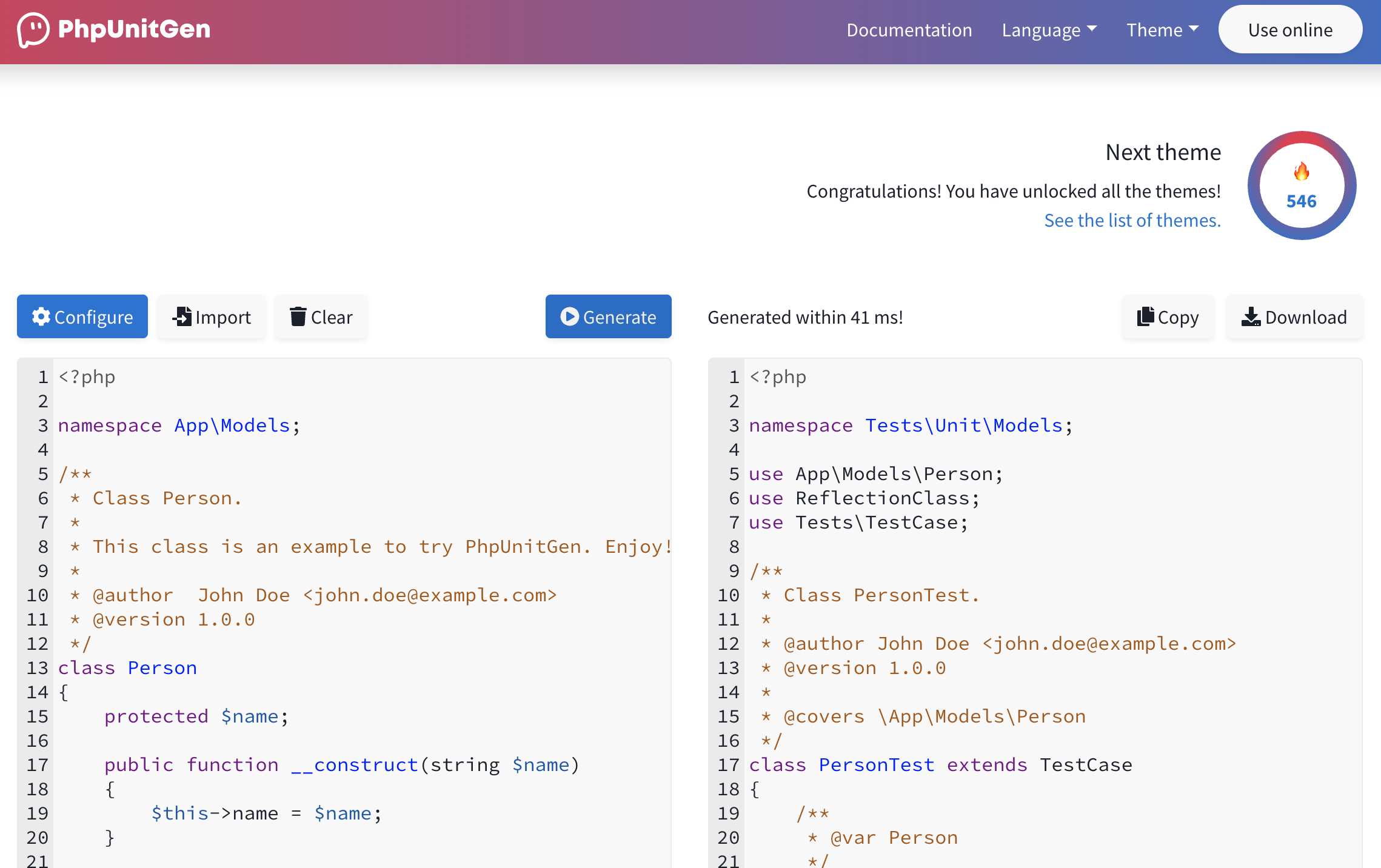Open the Documentation page
The width and height of the screenshot is (1381, 868).
tap(909, 30)
